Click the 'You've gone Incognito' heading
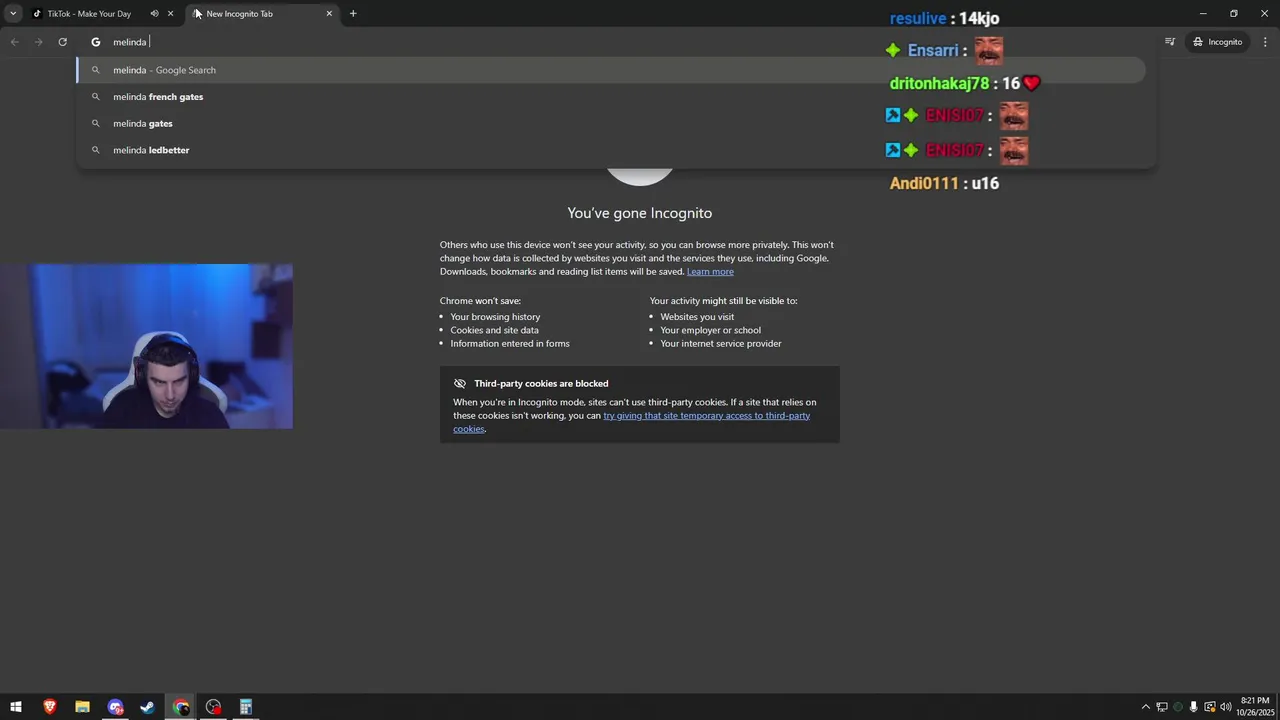 [640, 213]
